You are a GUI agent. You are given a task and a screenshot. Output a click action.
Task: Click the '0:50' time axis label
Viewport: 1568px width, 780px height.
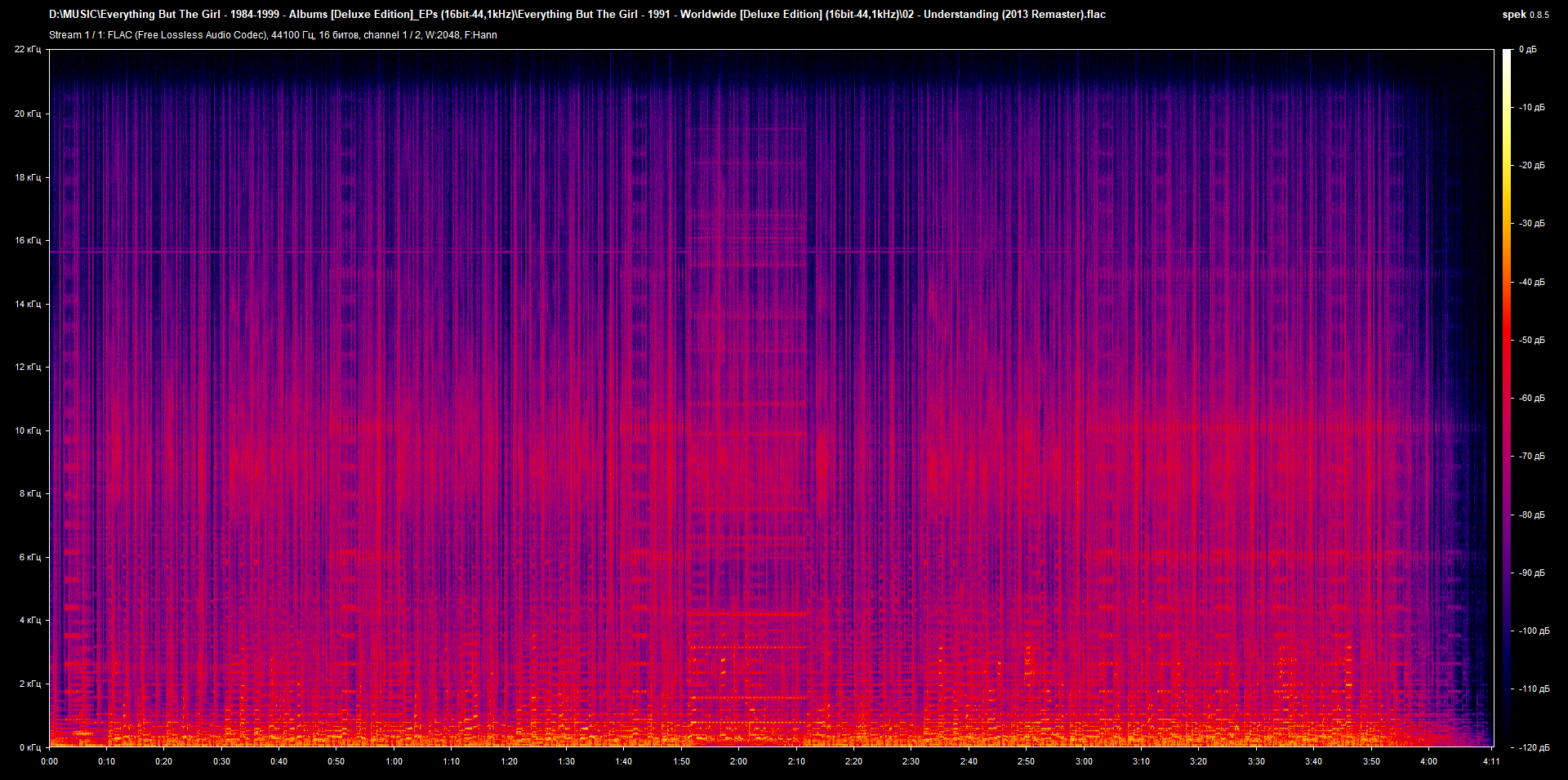point(336,761)
